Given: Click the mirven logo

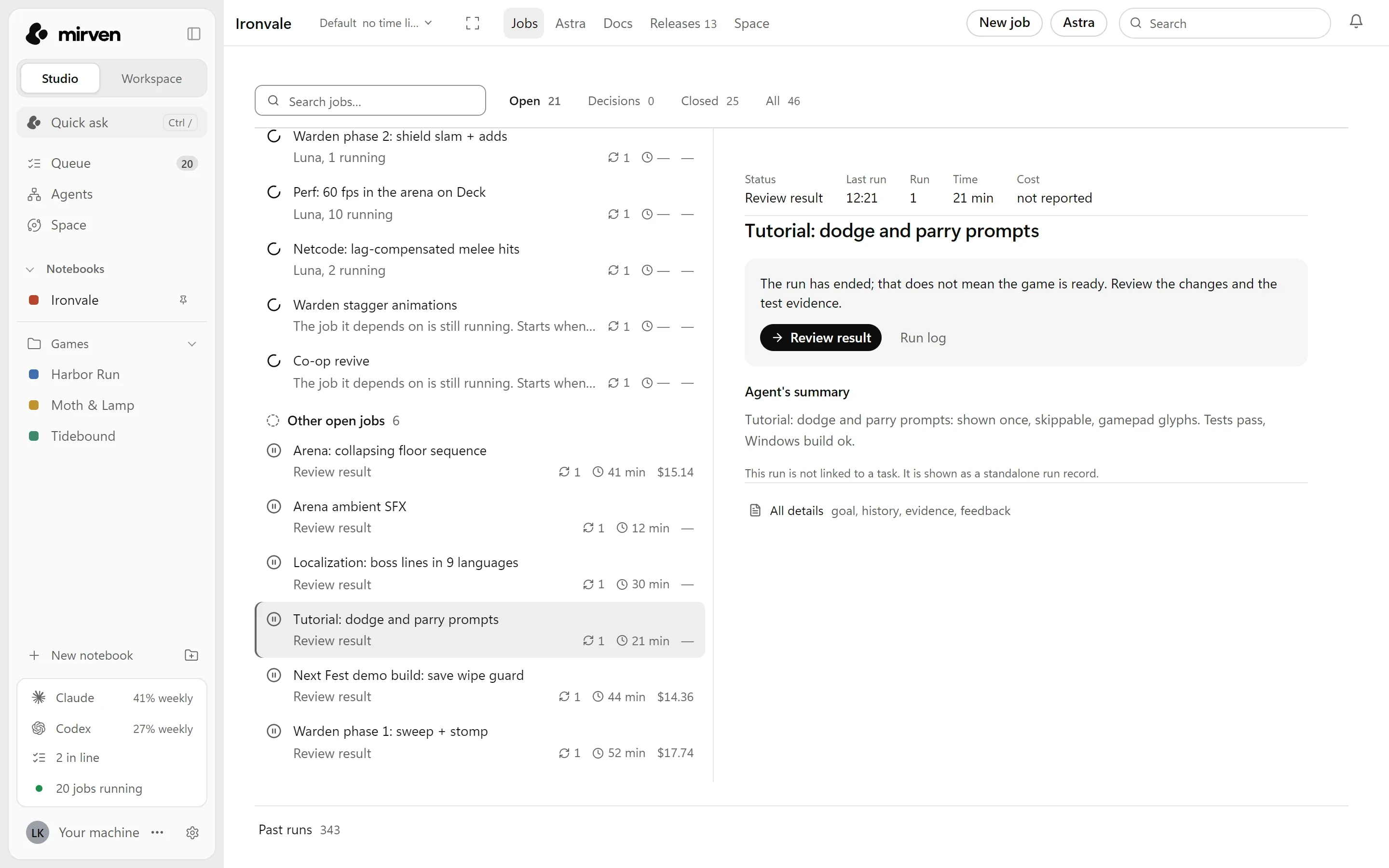Looking at the screenshot, I should point(73,34).
